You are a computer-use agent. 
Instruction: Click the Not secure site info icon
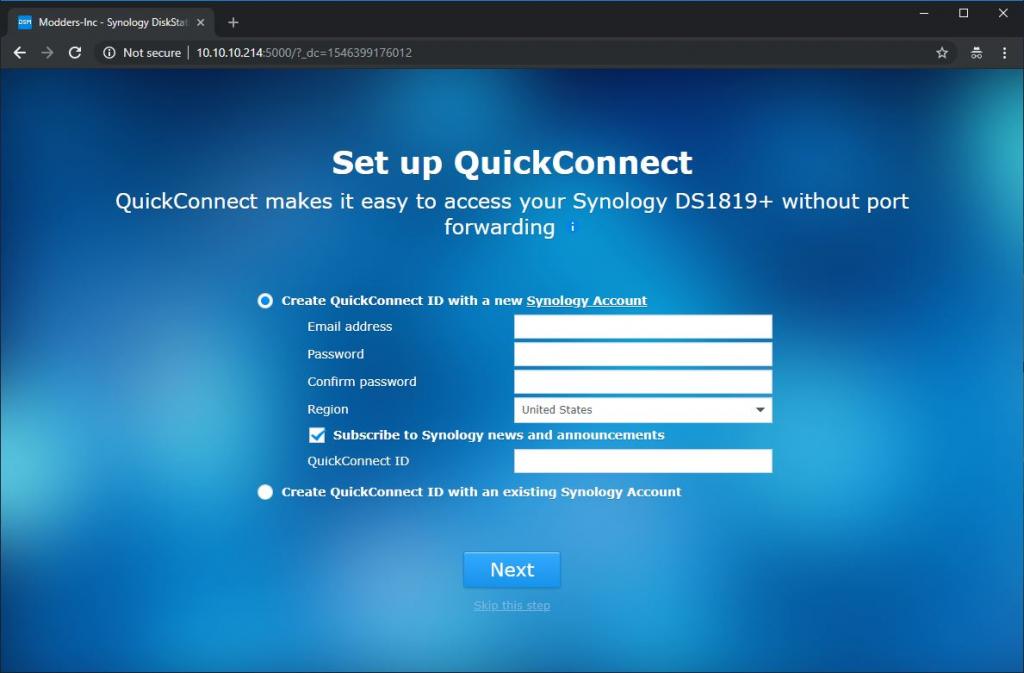click(109, 53)
